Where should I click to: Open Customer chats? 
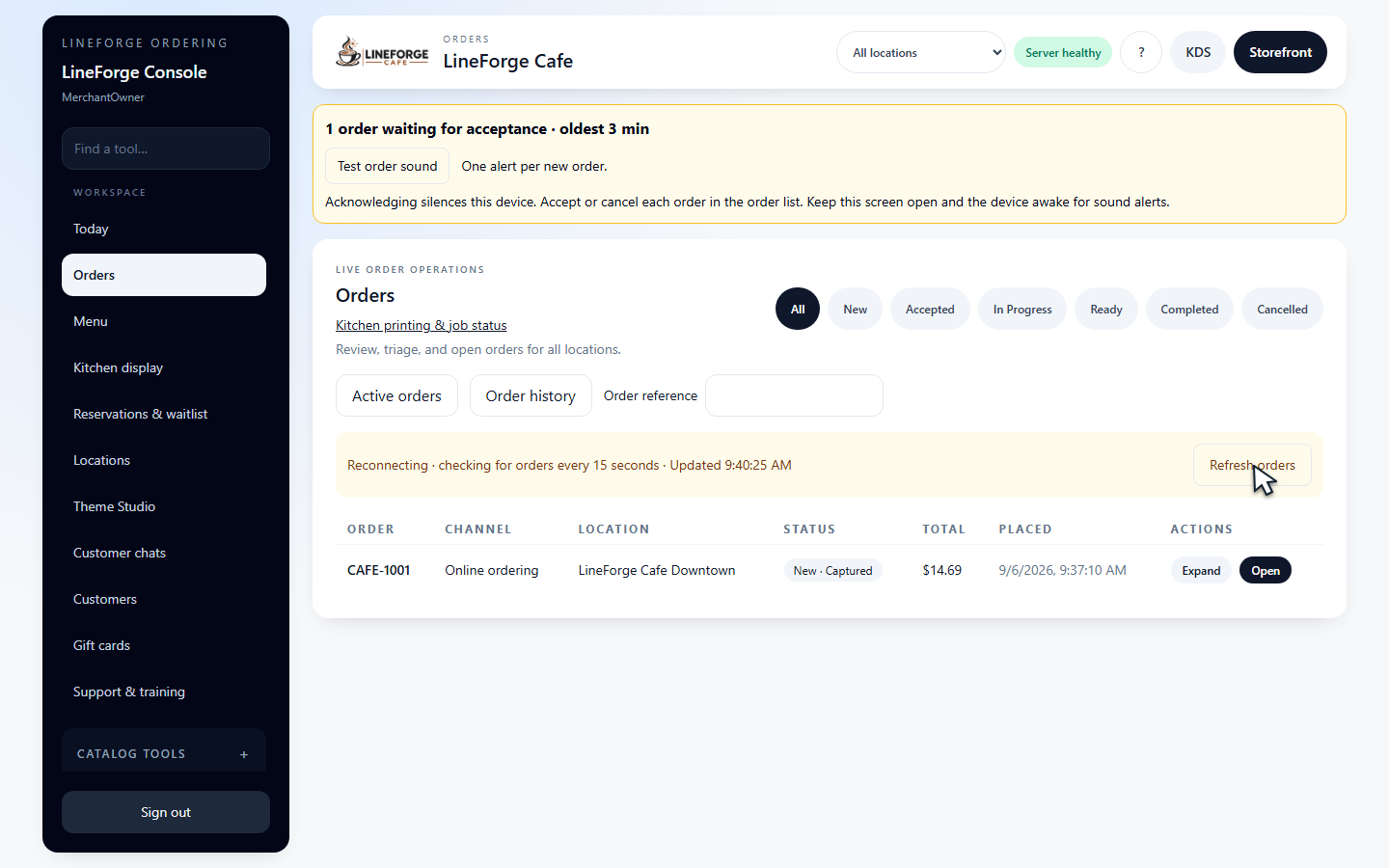[164, 553]
